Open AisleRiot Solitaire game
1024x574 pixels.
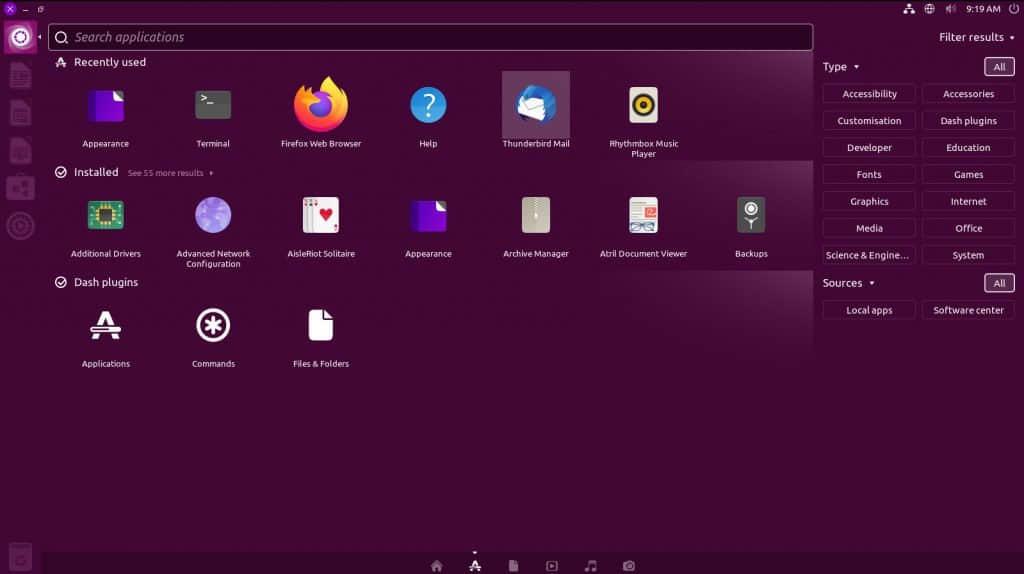coord(320,216)
